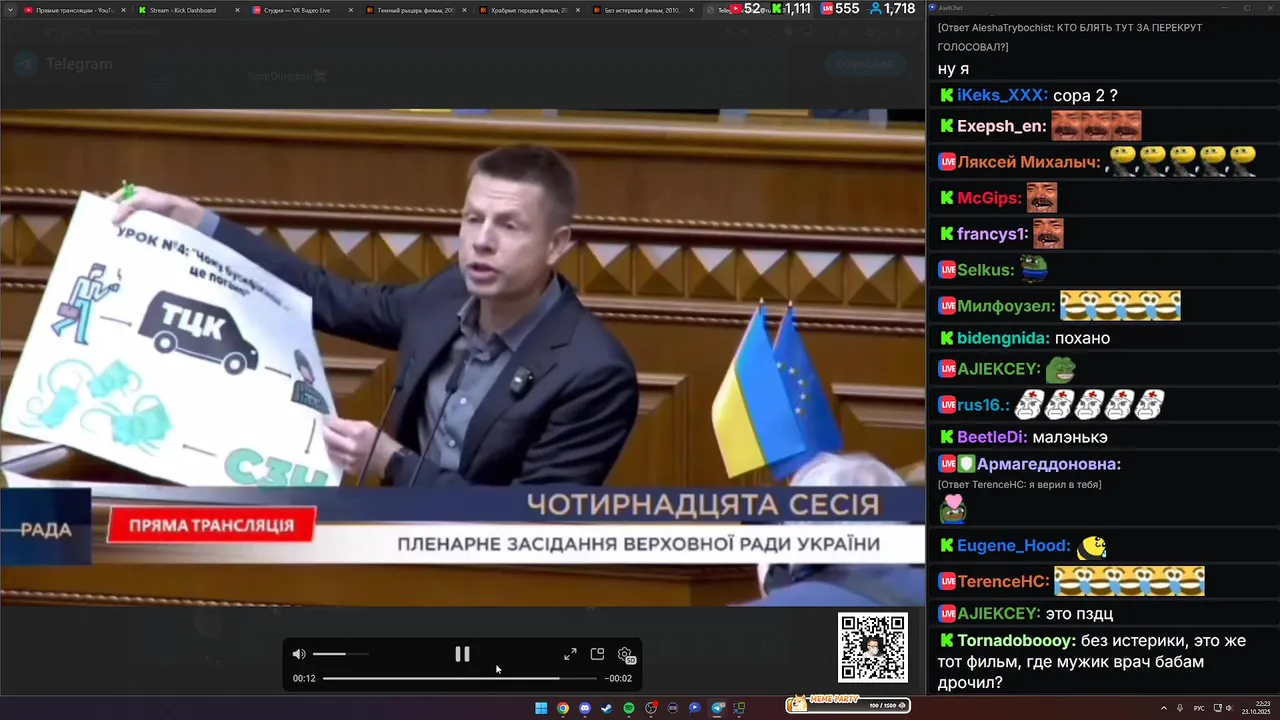Open Steam from the taskbar
The height and width of the screenshot is (720, 1280).
click(607, 708)
